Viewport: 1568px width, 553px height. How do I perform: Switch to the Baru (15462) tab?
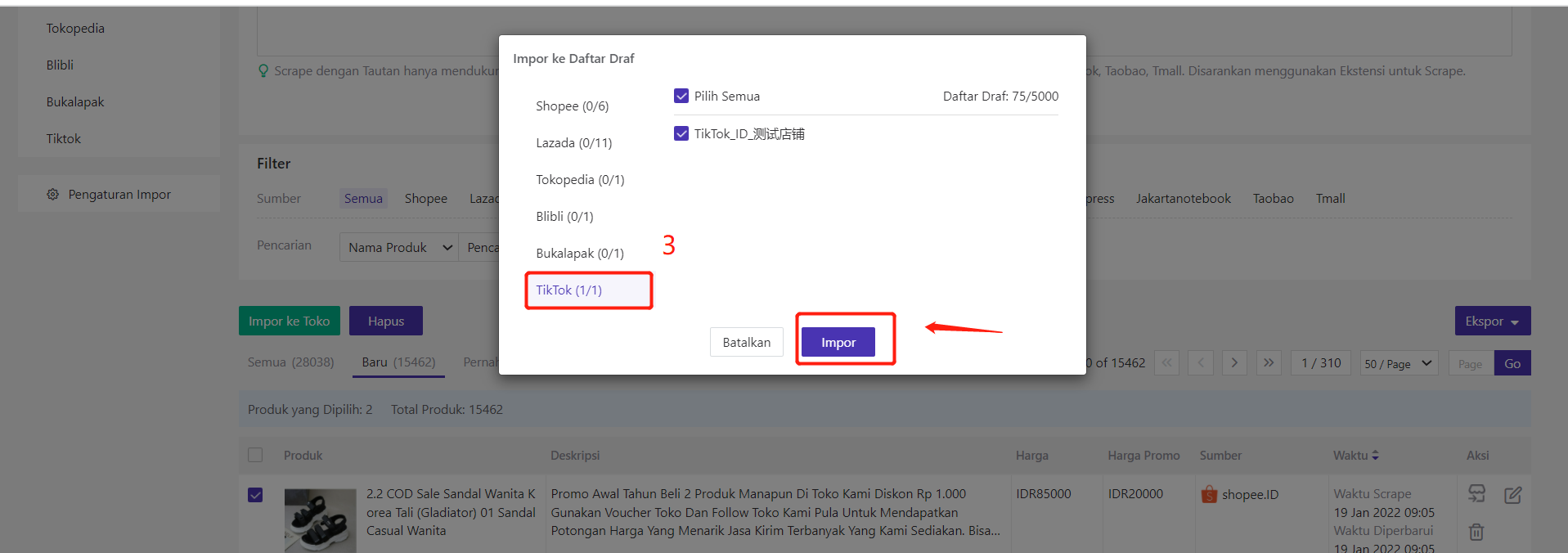pos(398,362)
